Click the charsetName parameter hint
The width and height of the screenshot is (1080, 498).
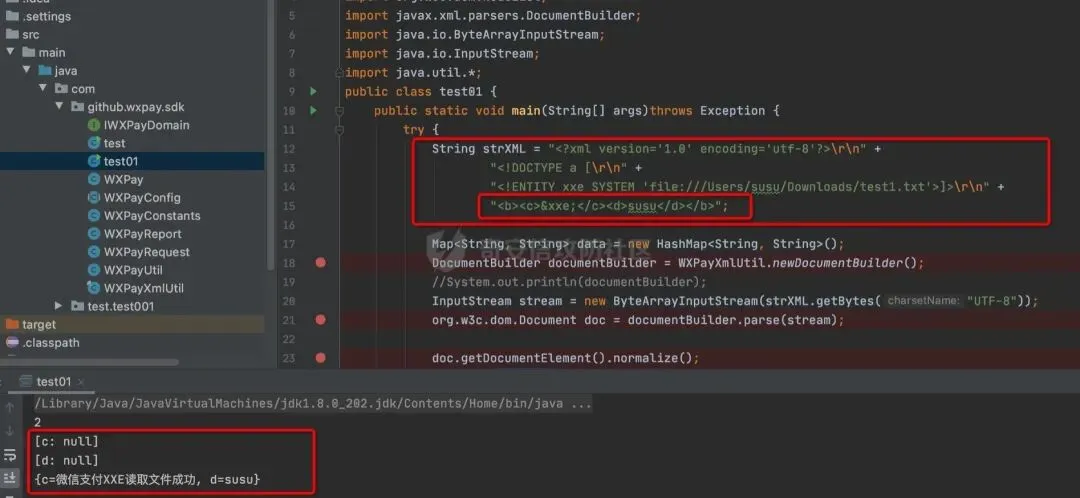pyautogui.click(x=923, y=300)
